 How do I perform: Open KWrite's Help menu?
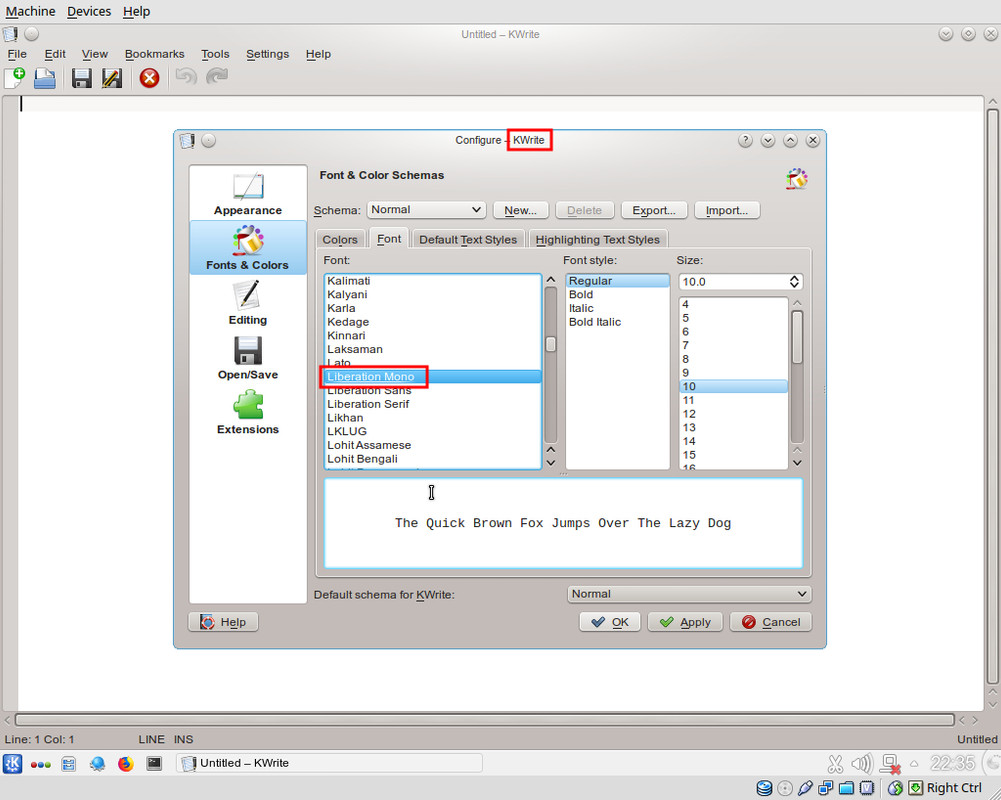click(x=318, y=54)
